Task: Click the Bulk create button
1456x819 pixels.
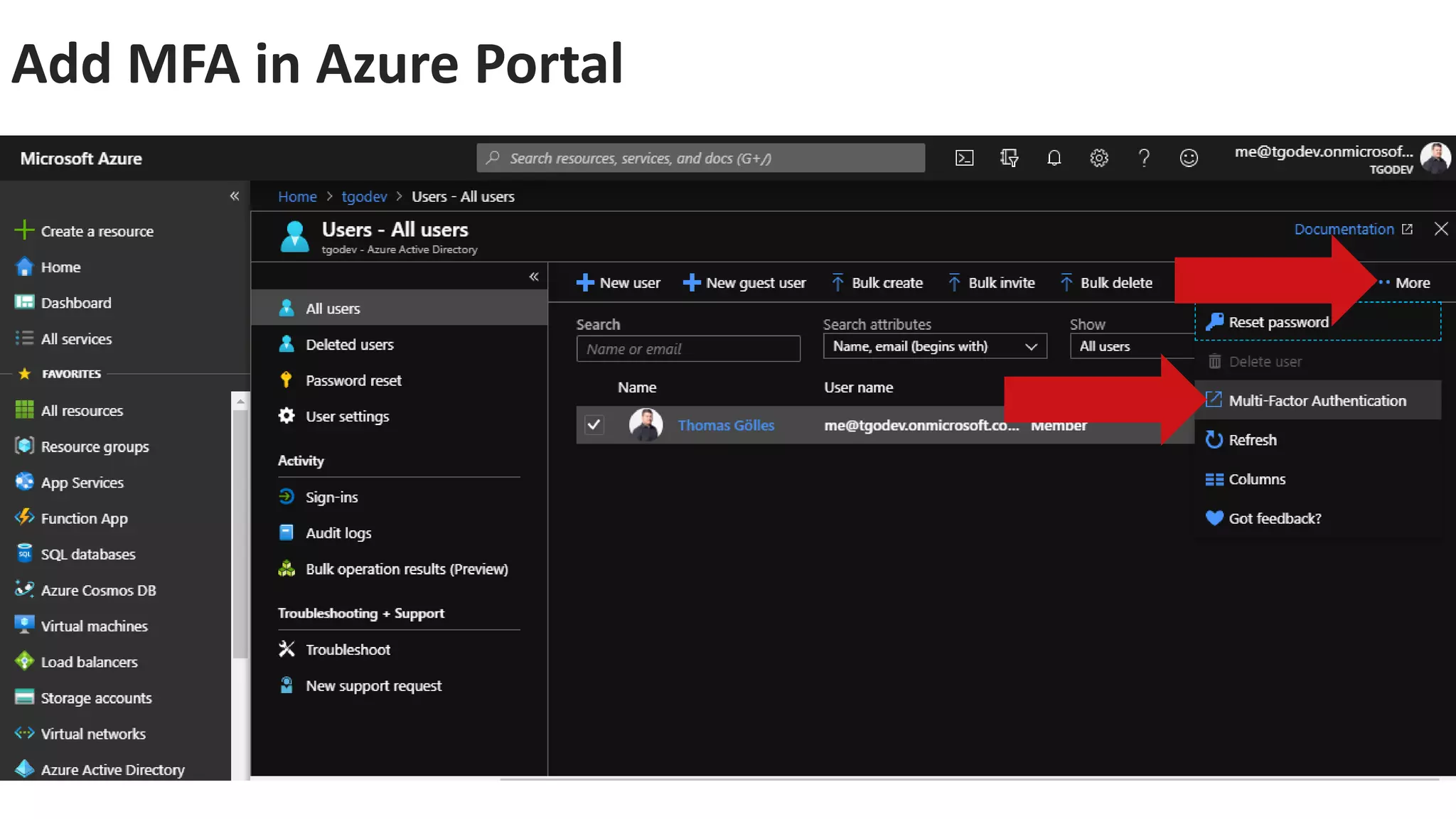Action: 877,282
